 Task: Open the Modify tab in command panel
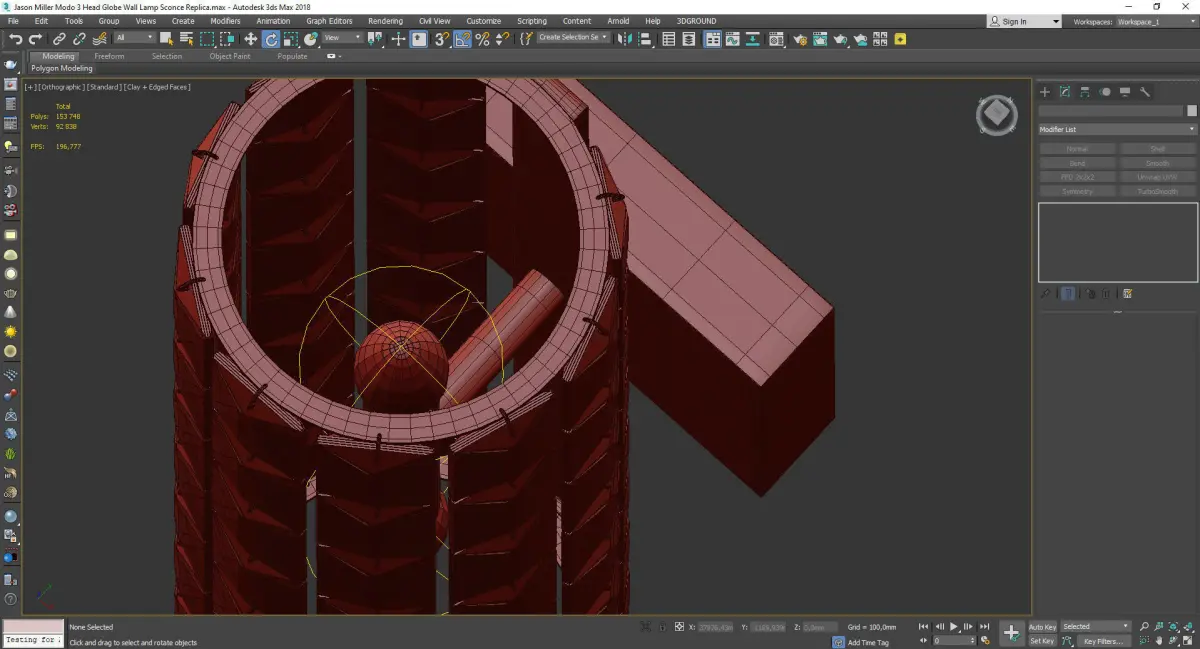pyautogui.click(x=1065, y=92)
